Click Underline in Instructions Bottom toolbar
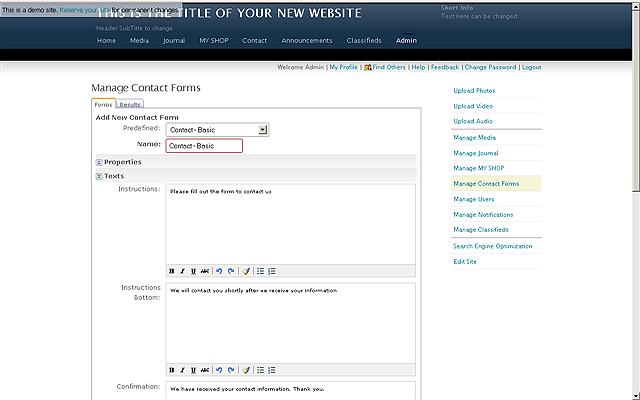This screenshot has width=640, height=400. 193,369
